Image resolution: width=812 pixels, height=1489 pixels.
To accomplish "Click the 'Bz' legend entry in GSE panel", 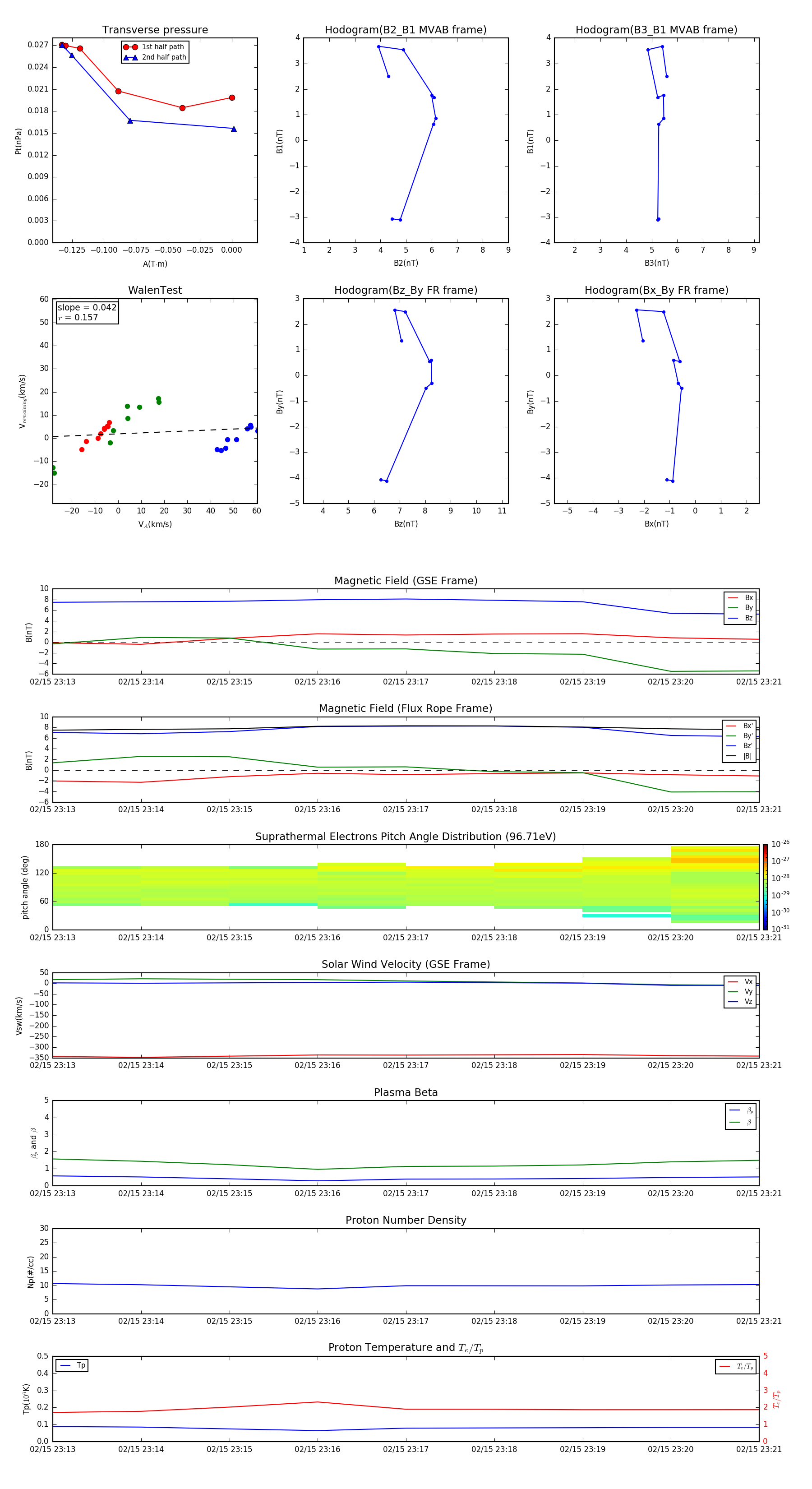I will (x=741, y=618).
